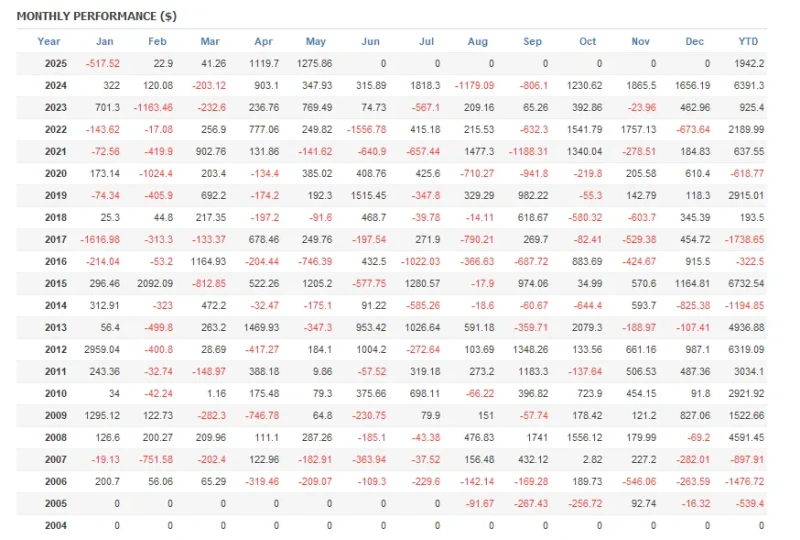Select the 2022 June loss -1556.78
Image resolution: width=800 pixels, height=540 pixels.
[x=366, y=130]
